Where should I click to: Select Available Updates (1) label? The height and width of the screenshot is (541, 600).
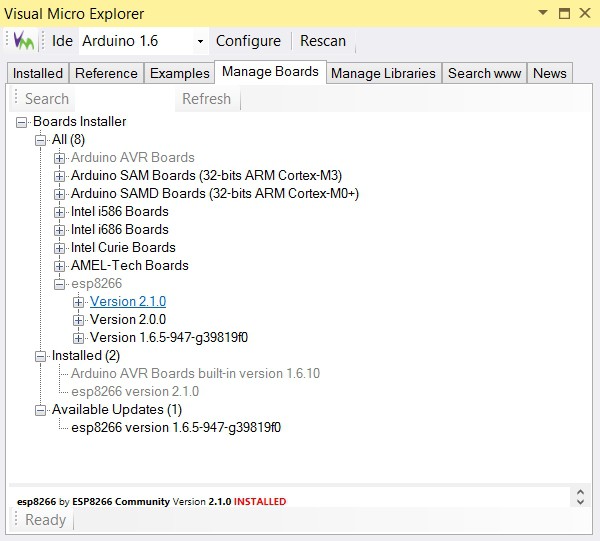117,409
